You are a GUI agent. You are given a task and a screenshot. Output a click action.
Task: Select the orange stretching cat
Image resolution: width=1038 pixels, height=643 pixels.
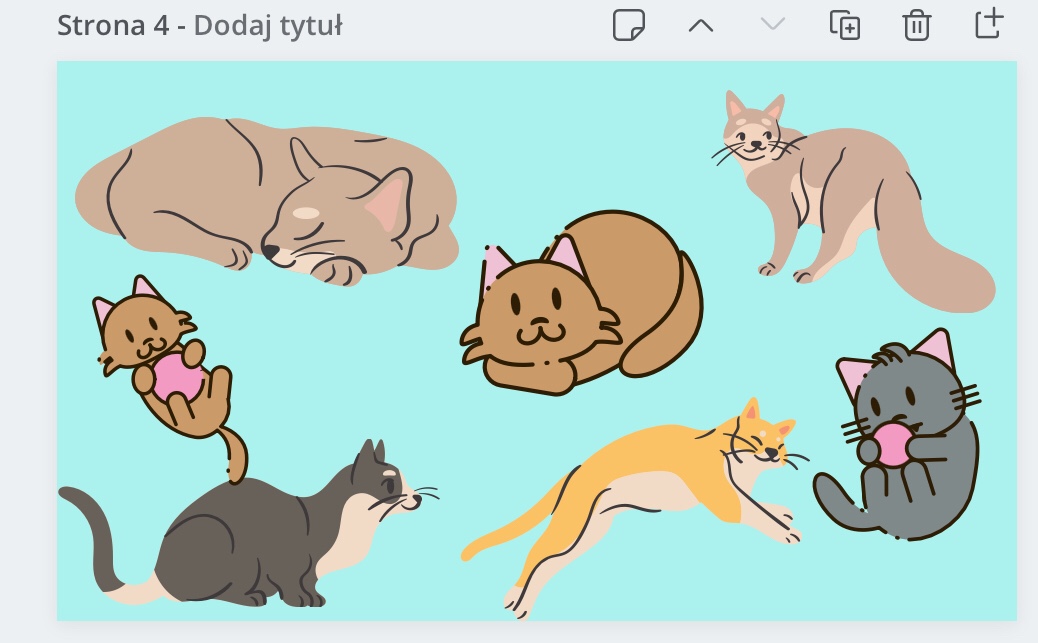click(640, 480)
